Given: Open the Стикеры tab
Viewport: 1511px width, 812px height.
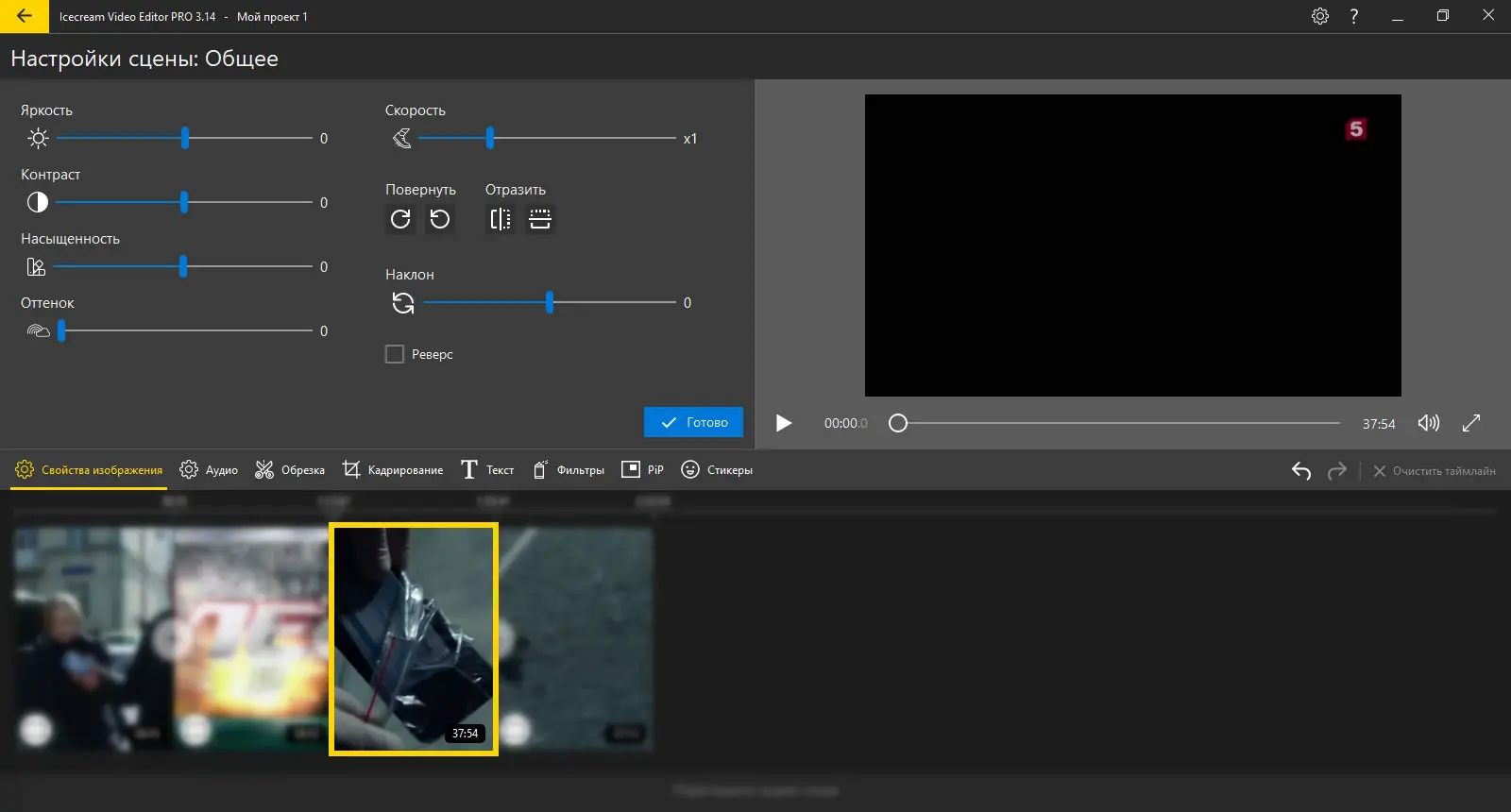Looking at the screenshot, I should click(717, 470).
